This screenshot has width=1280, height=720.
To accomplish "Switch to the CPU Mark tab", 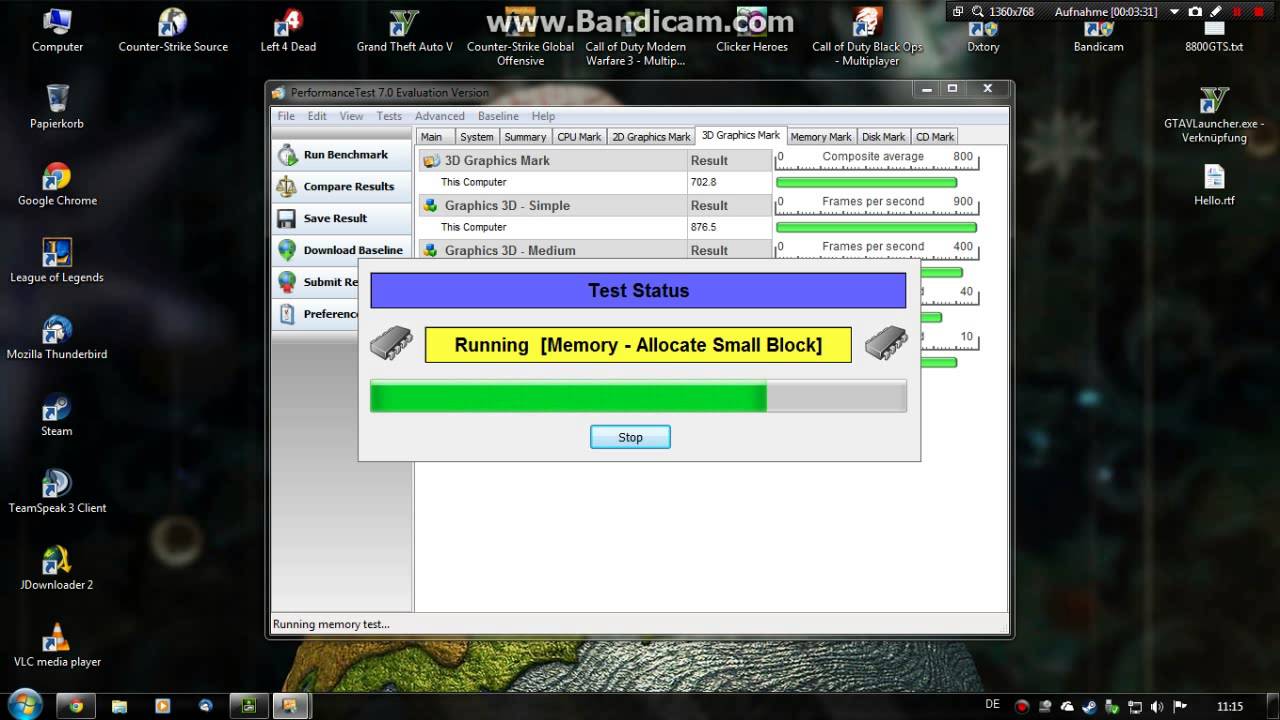I will point(579,137).
